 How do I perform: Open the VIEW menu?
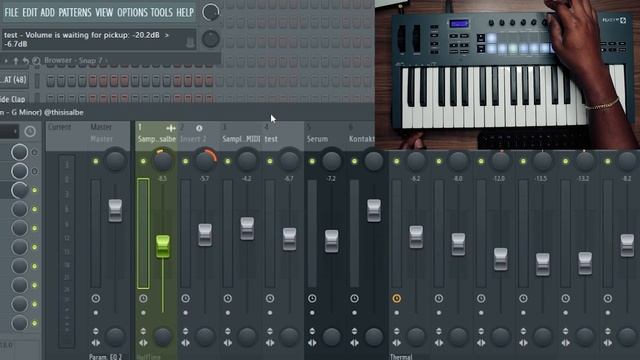click(104, 13)
